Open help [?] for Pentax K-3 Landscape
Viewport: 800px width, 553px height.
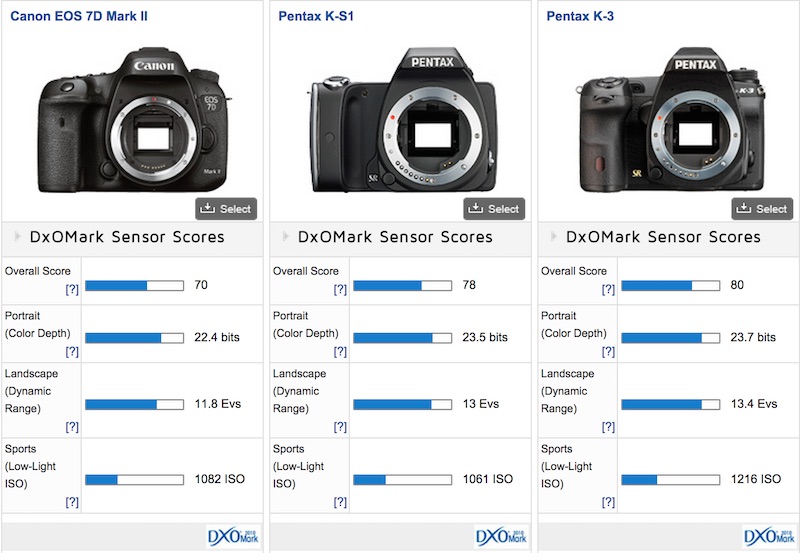tap(608, 426)
